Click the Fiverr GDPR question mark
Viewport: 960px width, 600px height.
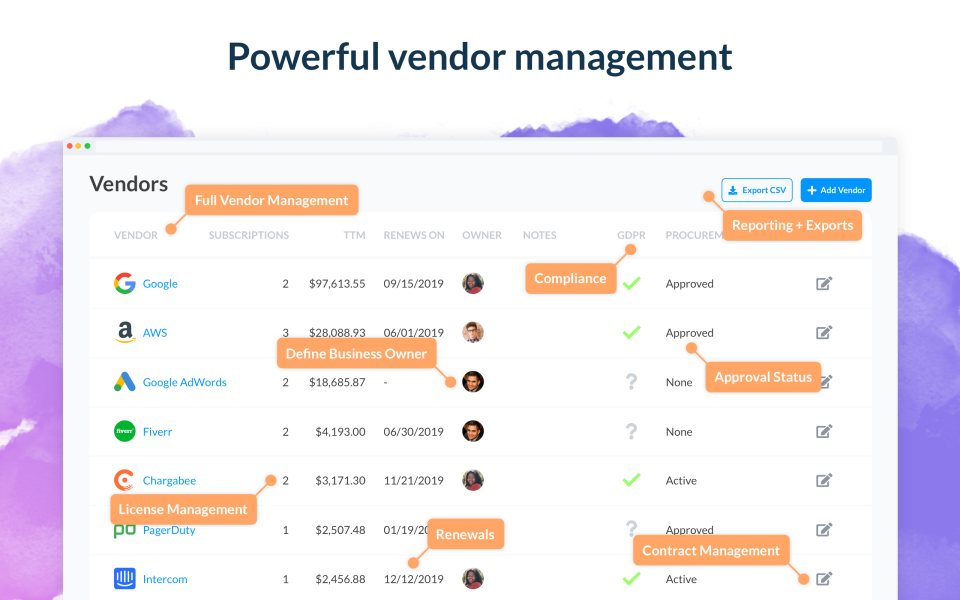tap(631, 431)
